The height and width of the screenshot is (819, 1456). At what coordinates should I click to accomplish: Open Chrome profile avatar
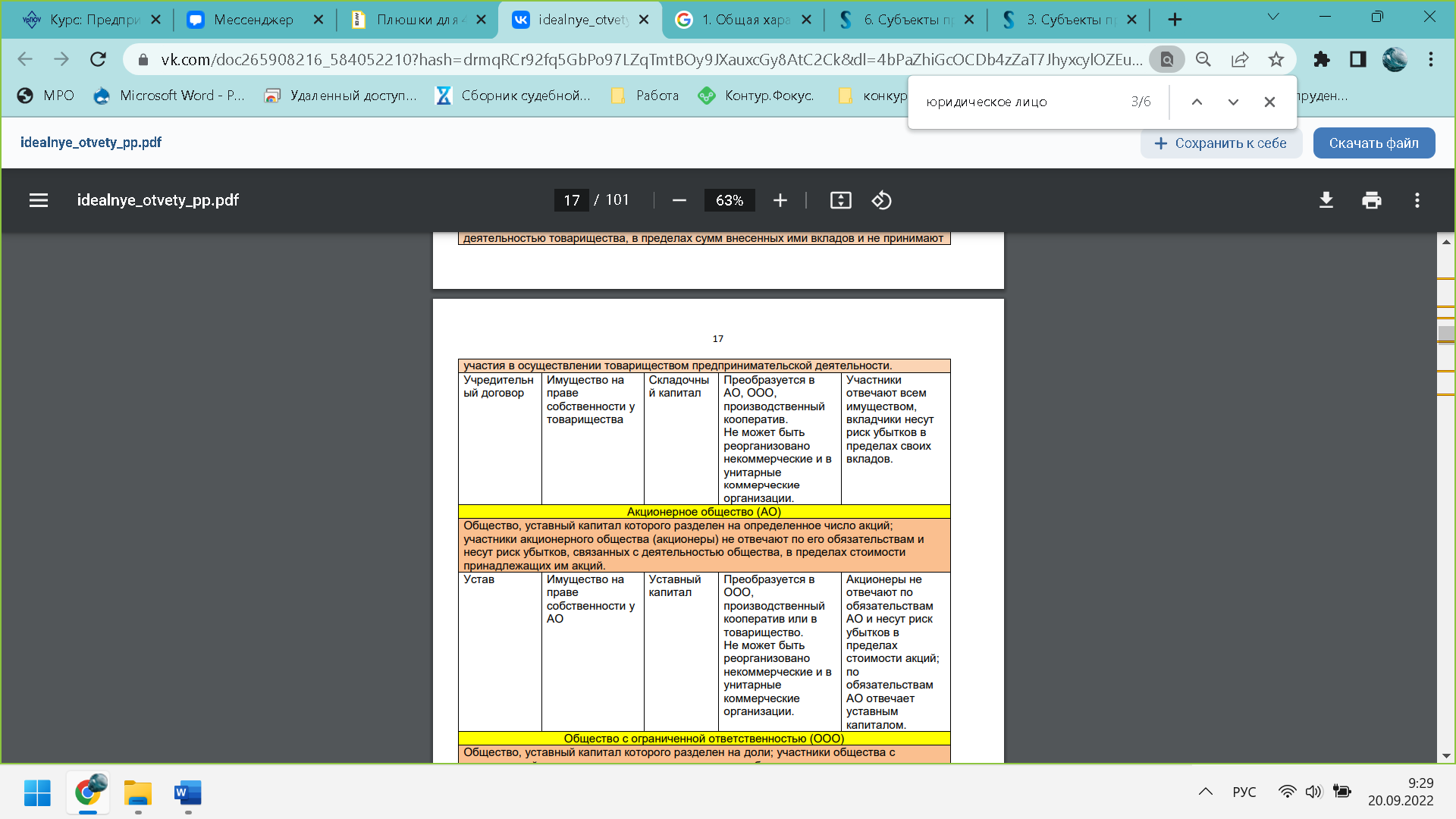point(1395,59)
